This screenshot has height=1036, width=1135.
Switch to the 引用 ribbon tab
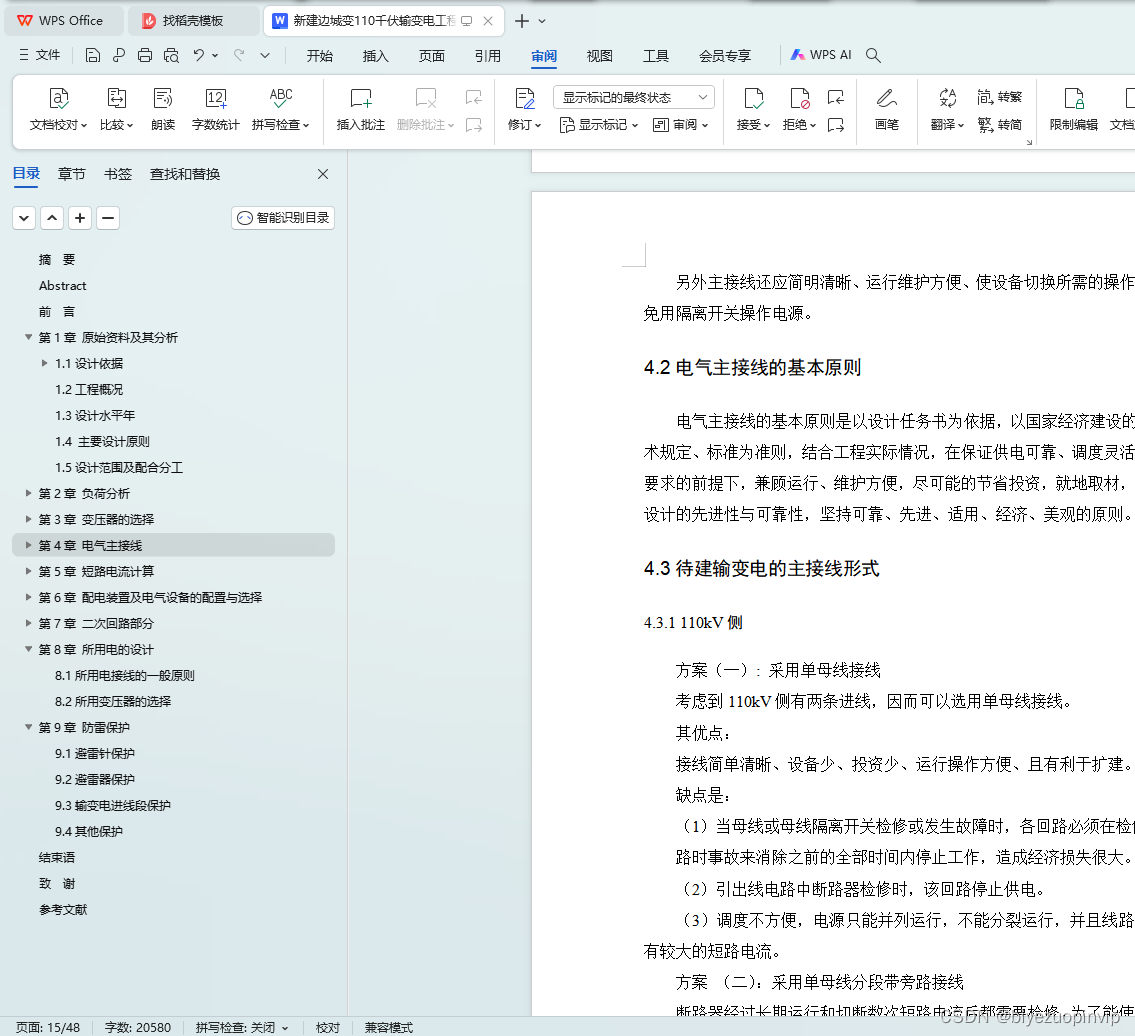488,56
